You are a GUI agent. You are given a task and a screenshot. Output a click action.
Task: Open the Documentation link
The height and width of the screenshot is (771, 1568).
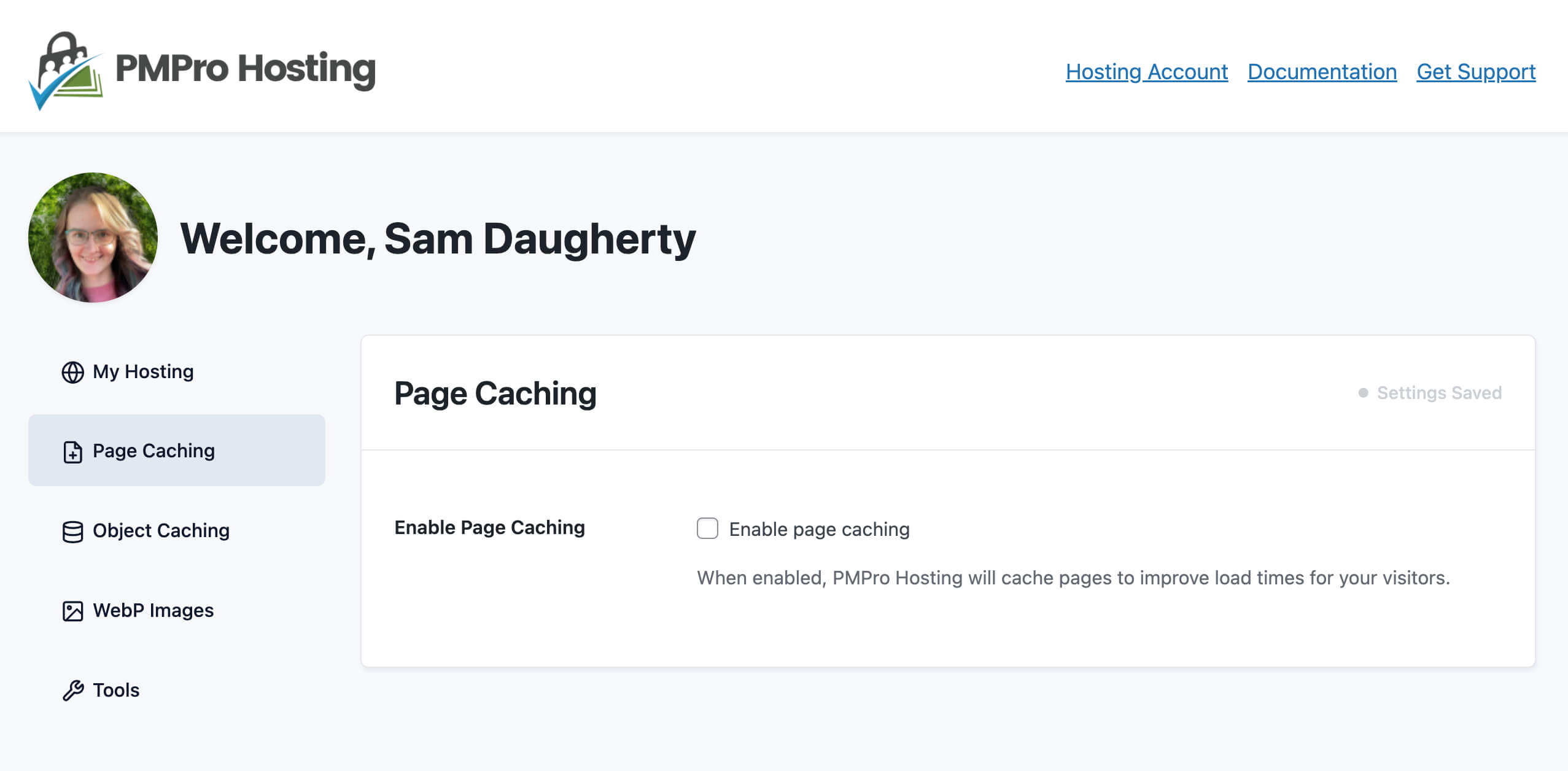[x=1322, y=72]
